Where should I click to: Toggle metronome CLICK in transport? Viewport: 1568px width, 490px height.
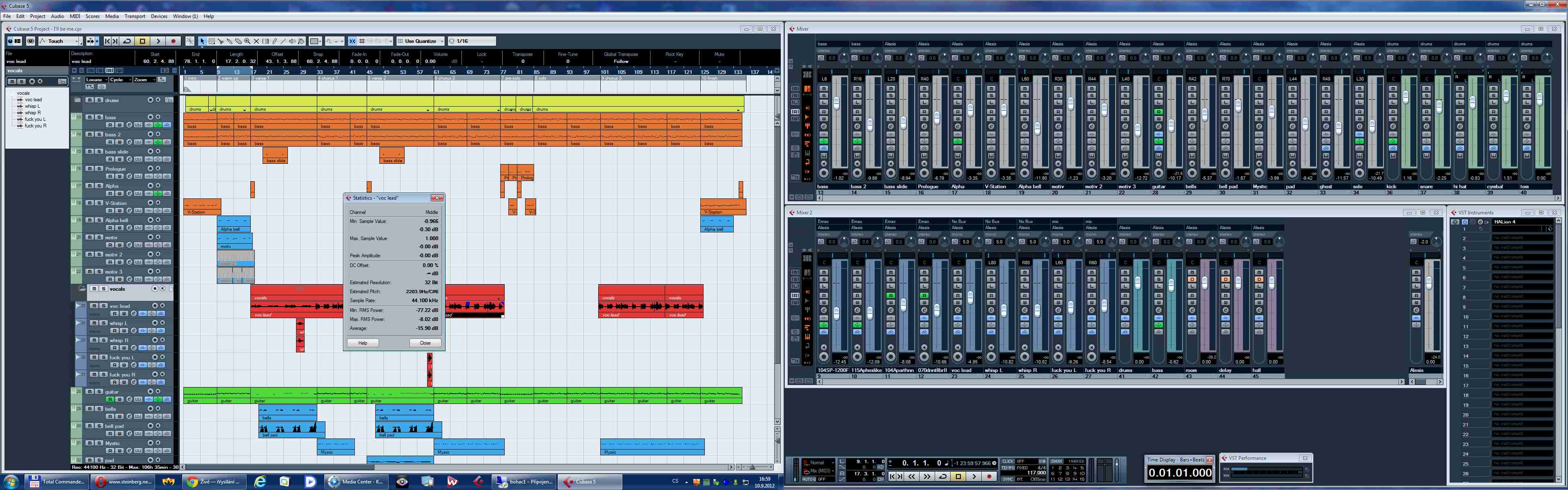click(x=1008, y=461)
